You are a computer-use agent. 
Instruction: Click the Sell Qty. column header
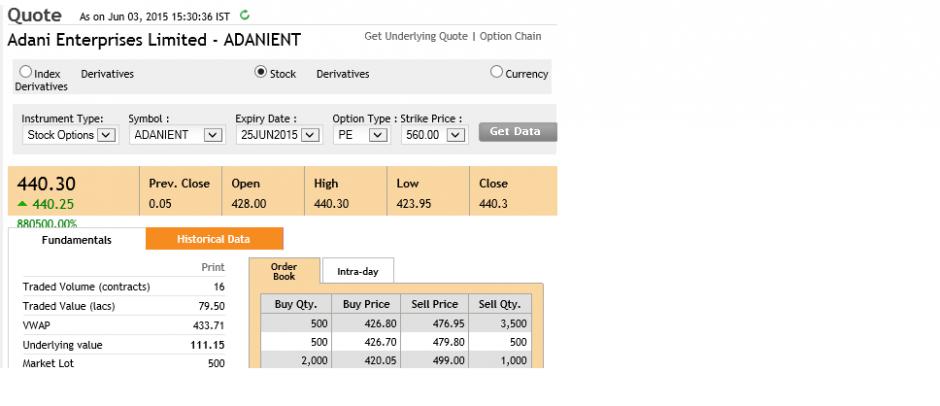click(x=501, y=304)
